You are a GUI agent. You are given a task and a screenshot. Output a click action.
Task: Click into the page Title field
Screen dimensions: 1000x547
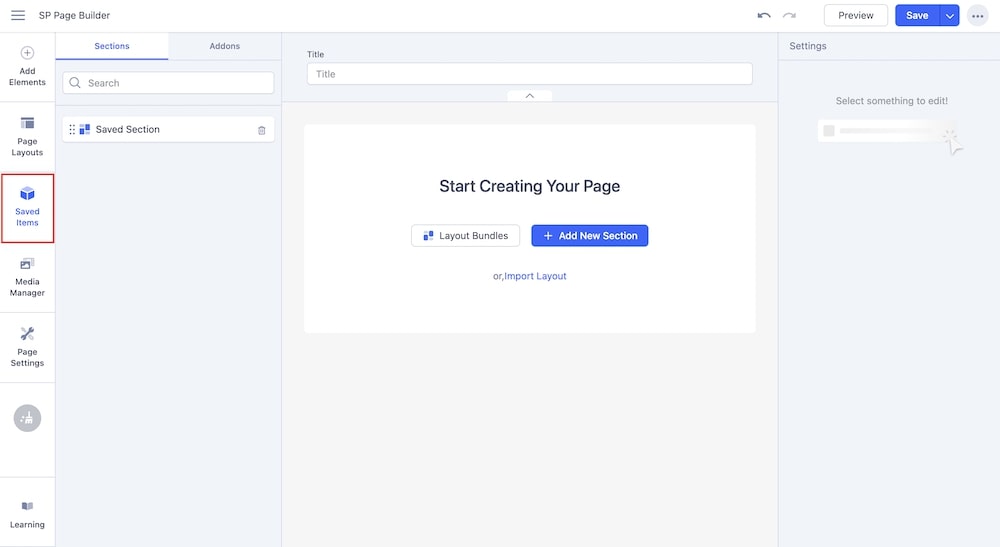(x=529, y=74)
